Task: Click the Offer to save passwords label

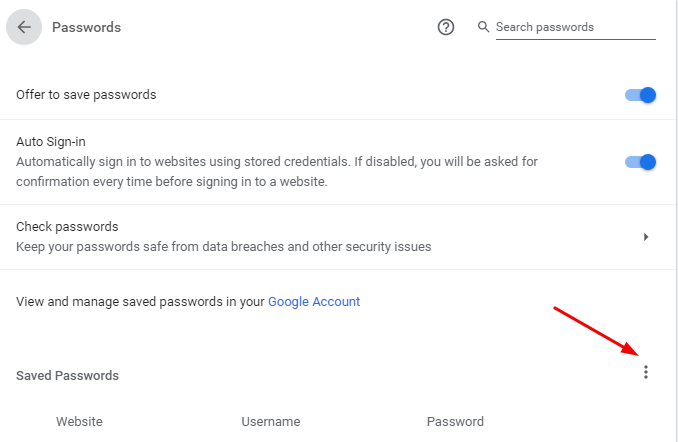Action: click(x=86, y=95)
